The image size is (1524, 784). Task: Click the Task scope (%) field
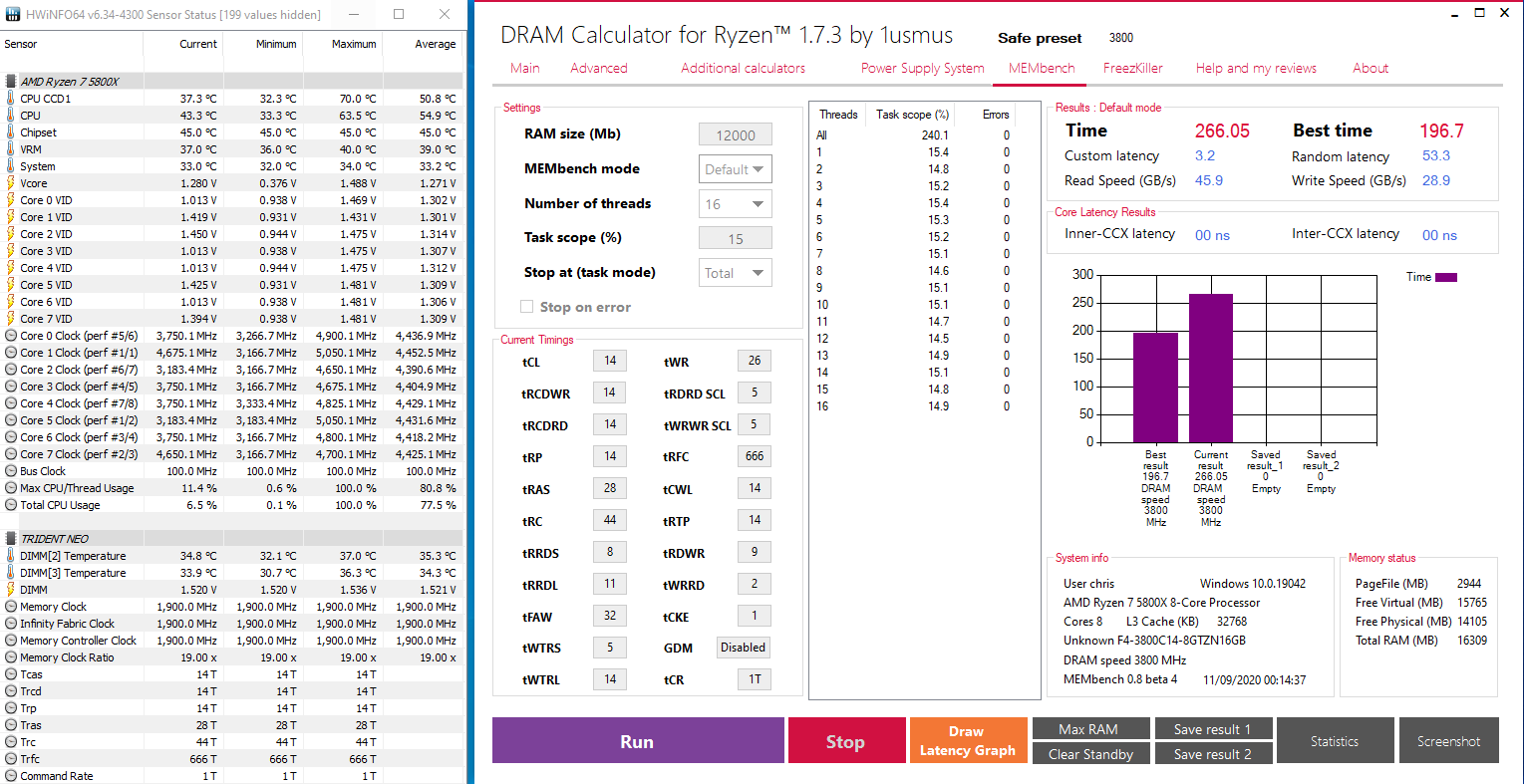click(x=736, y=239)
